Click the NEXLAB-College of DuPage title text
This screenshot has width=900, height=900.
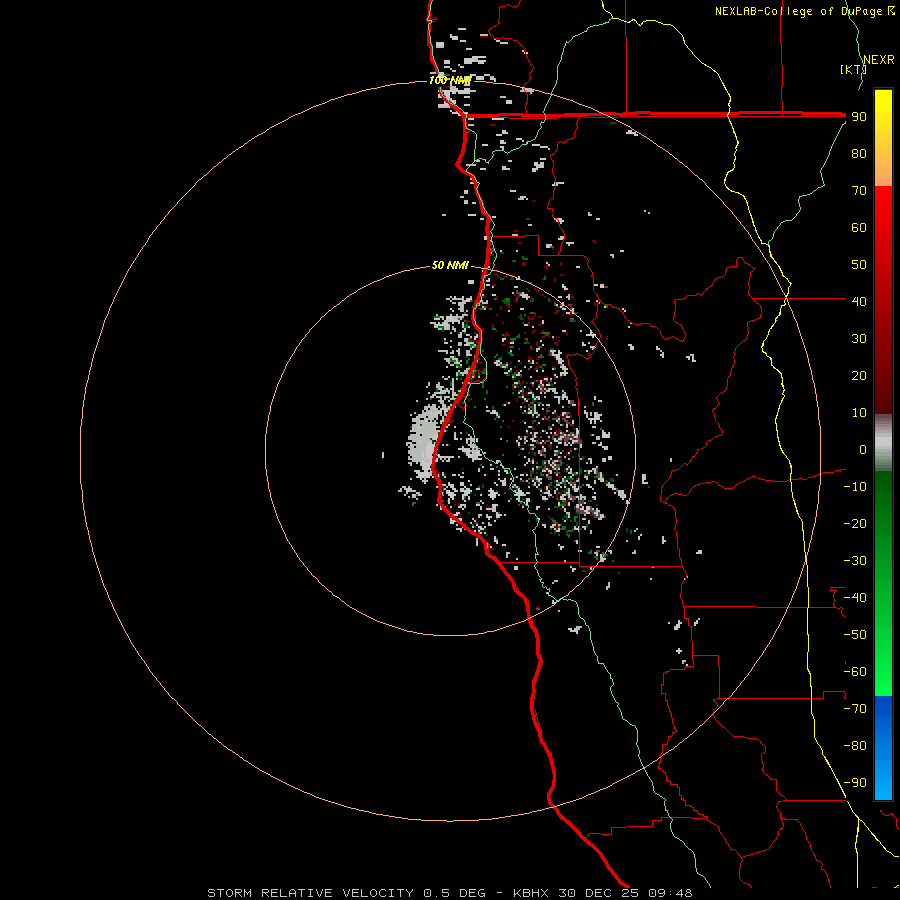coord(805,11)
